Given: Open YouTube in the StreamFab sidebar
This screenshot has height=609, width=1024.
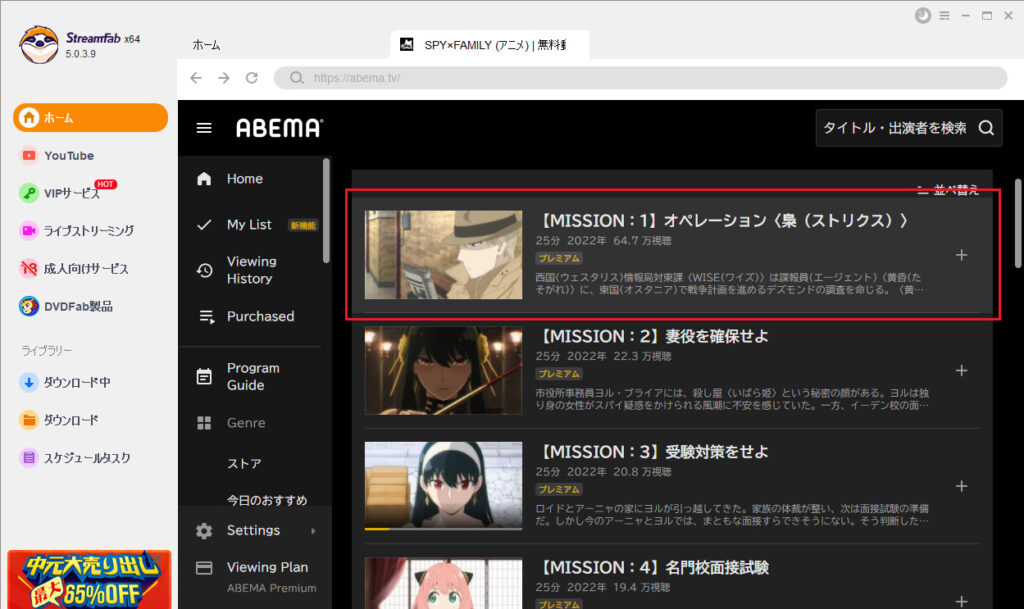Looking at the screenshot, I should click(x=69, y=155).
